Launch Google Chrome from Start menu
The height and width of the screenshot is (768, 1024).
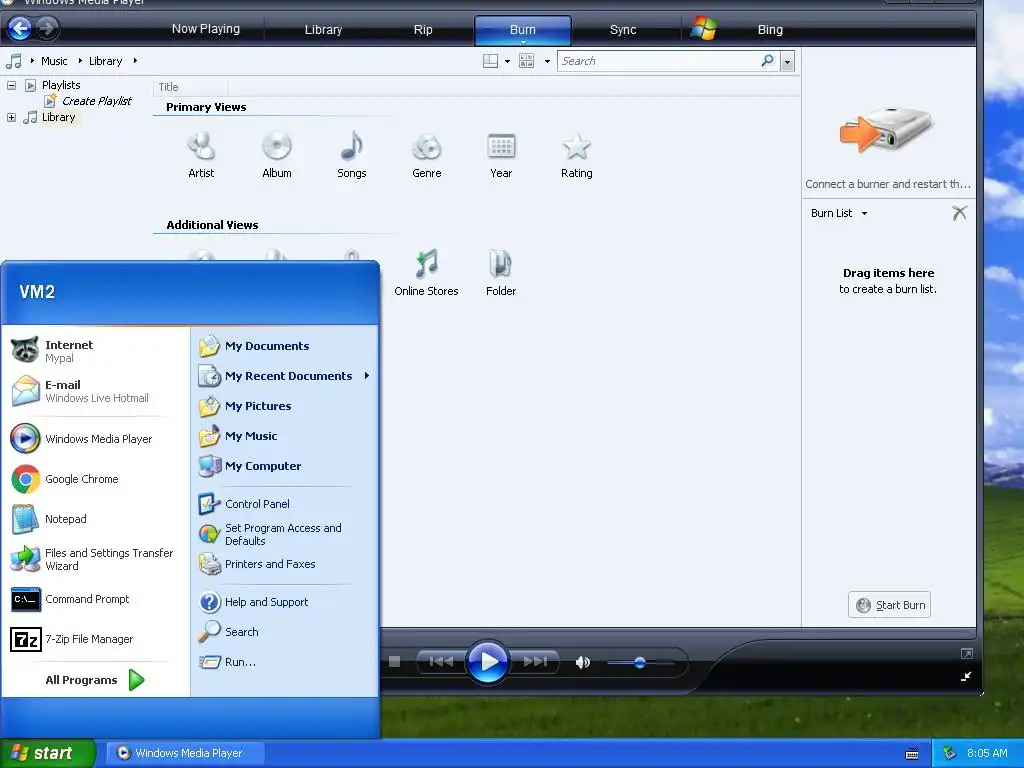(x=96, y=479)
